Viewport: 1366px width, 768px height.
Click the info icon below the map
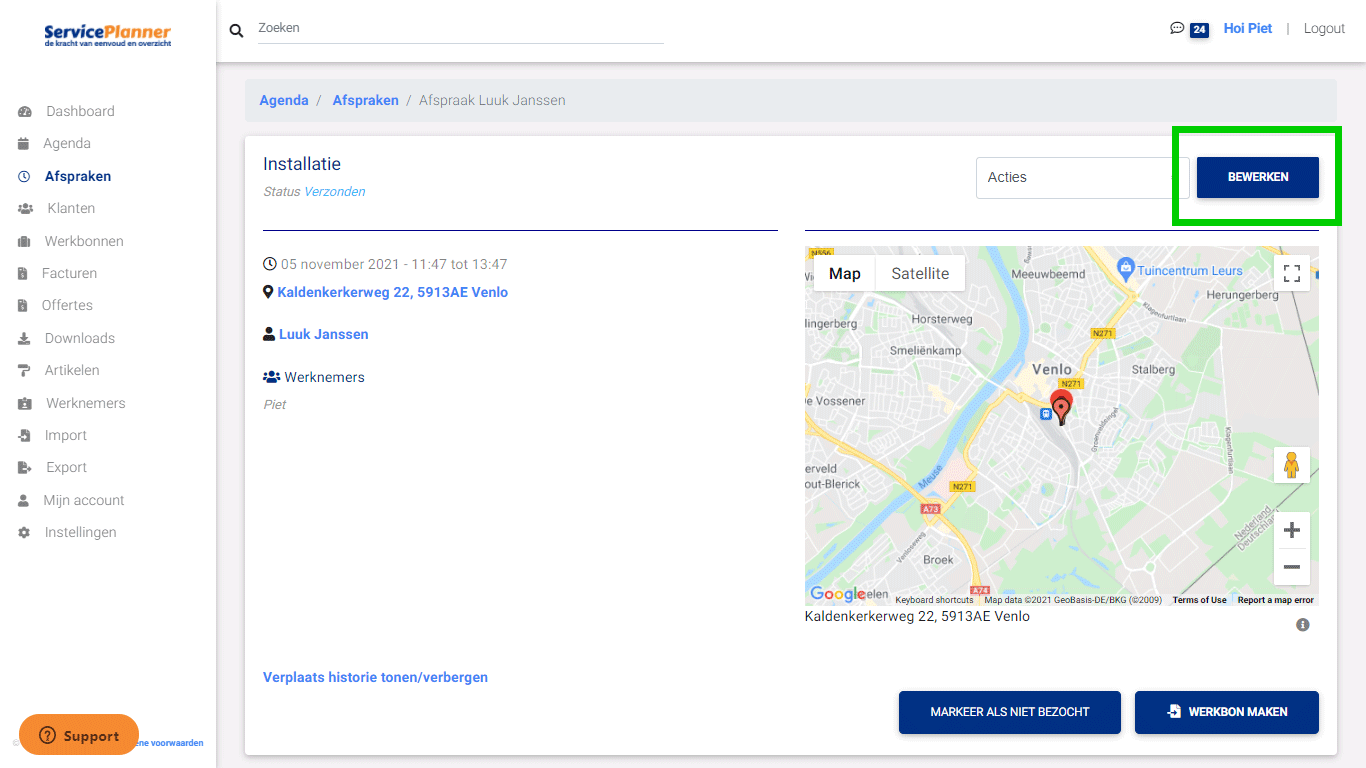click(1302, 625)
